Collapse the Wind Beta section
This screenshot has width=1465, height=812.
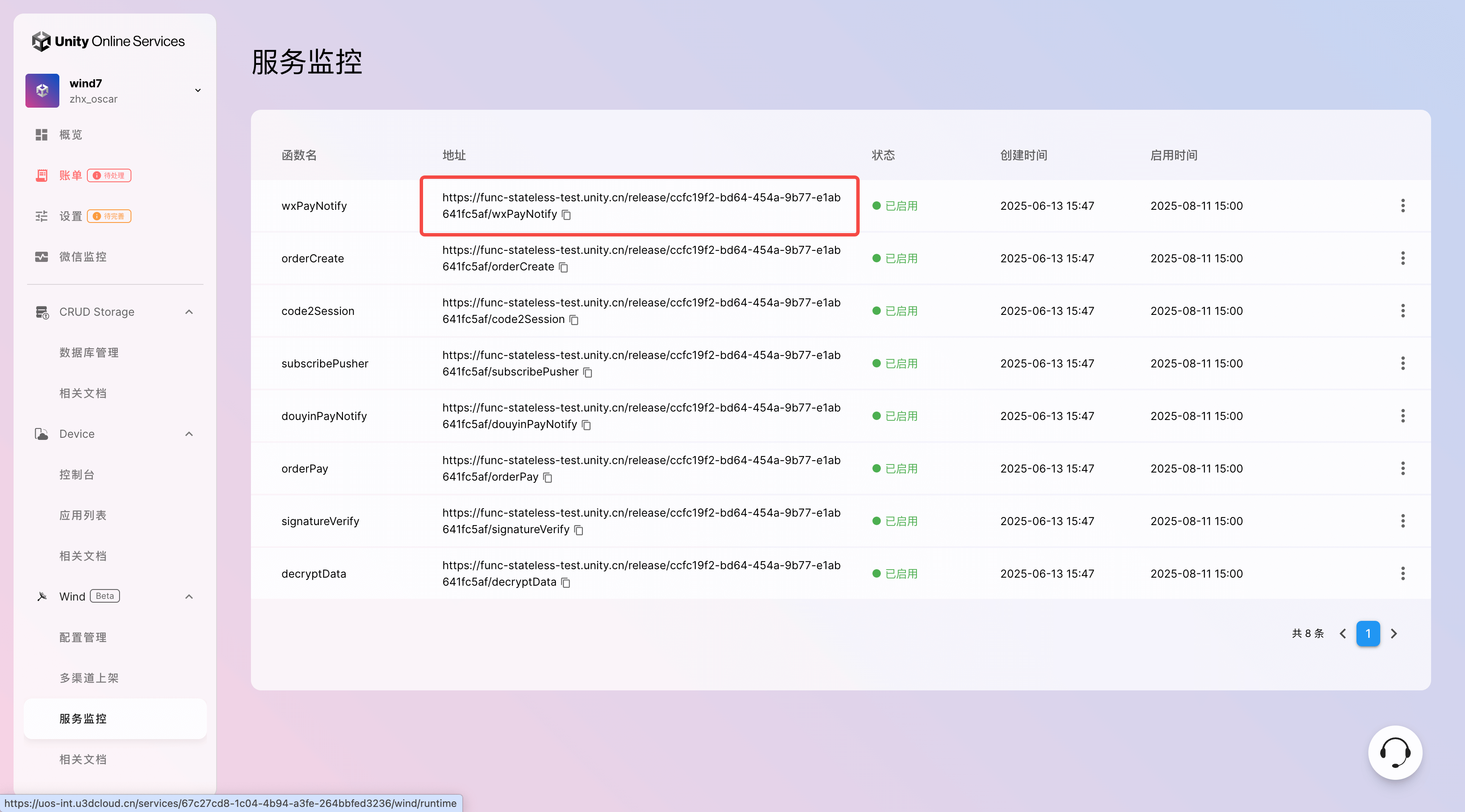pos(189,596)
